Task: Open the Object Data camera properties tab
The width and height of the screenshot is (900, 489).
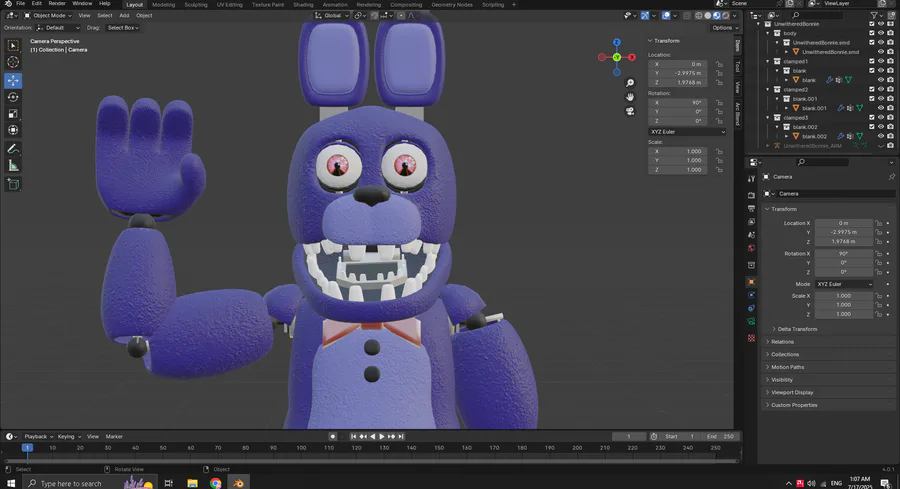Action: 751,321
